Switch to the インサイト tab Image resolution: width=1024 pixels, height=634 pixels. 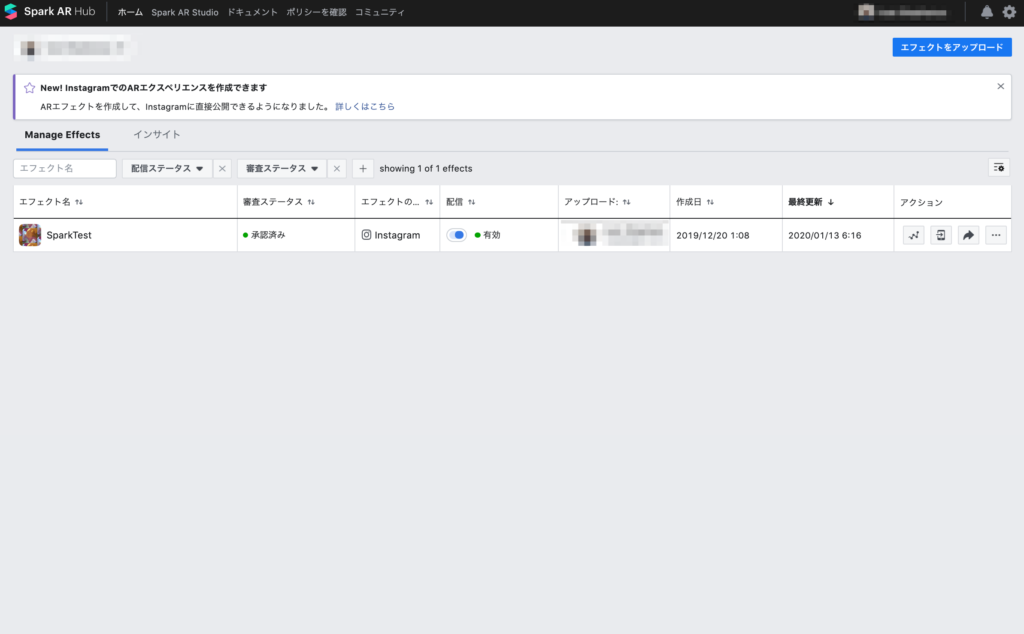click(157, 135)
